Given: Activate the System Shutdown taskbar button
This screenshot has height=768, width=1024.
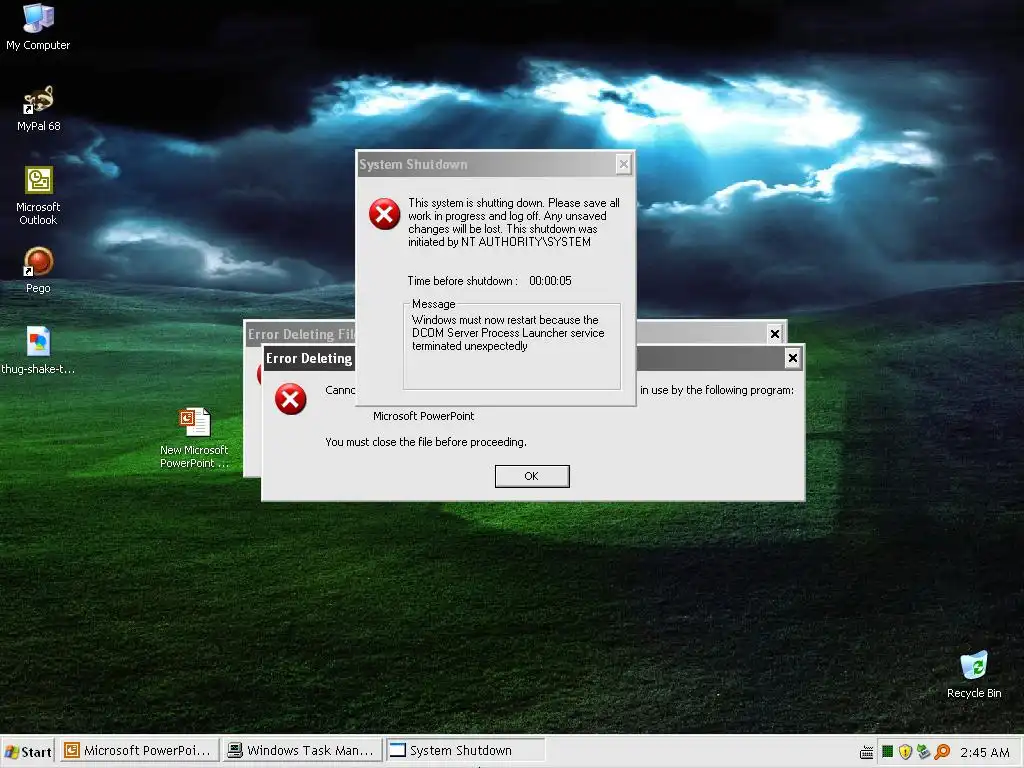Looking at the screenshot, I should pyautogui.click(x=465, y=750).
